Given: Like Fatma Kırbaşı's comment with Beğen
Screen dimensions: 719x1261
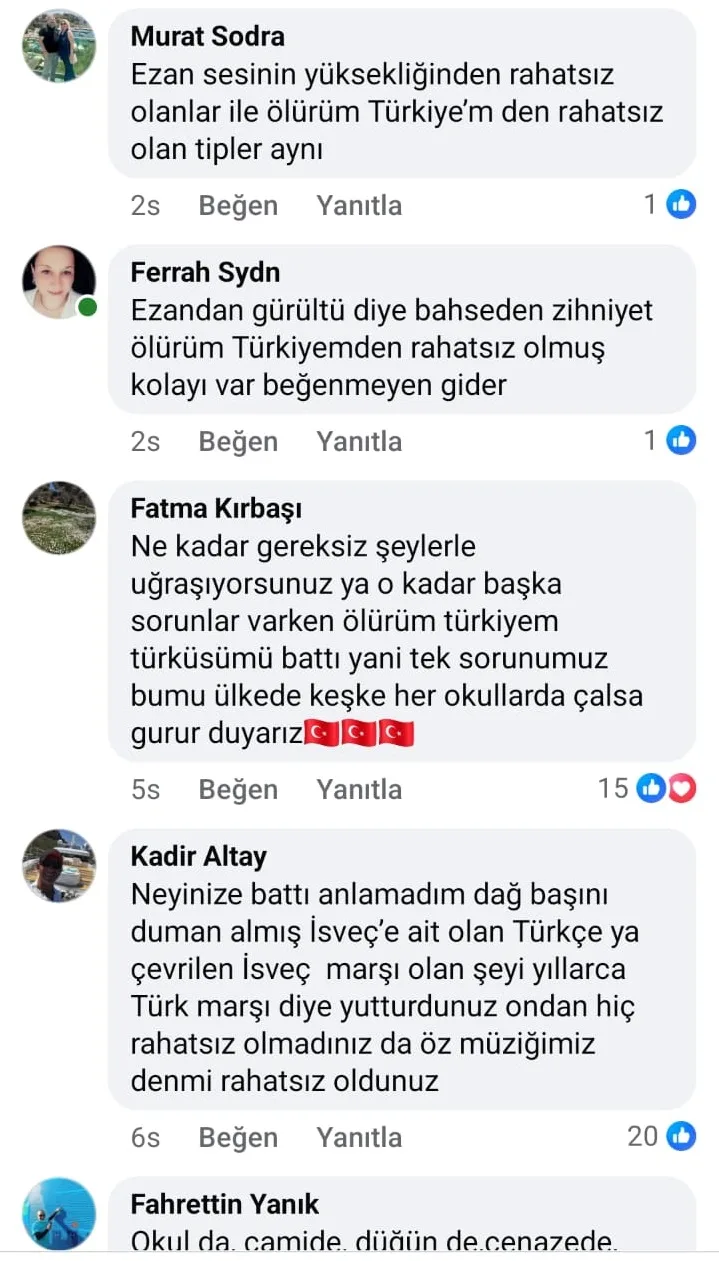Looking at the screenshot, I should tap(238, 789).
